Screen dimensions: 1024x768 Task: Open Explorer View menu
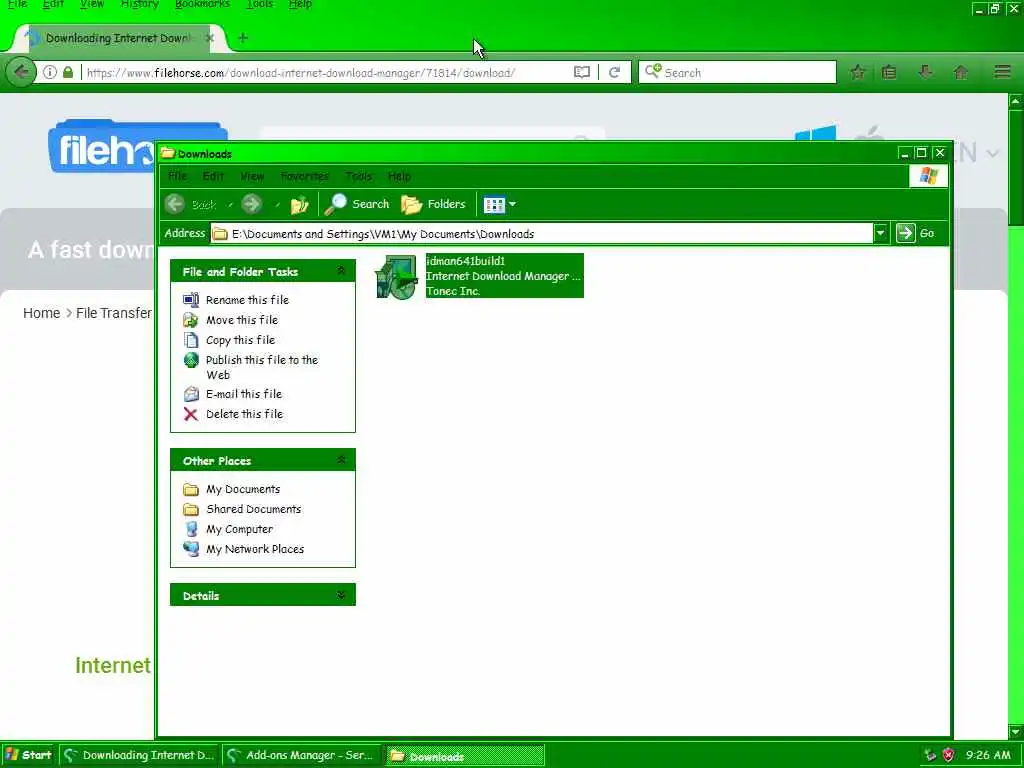(252, 176)
